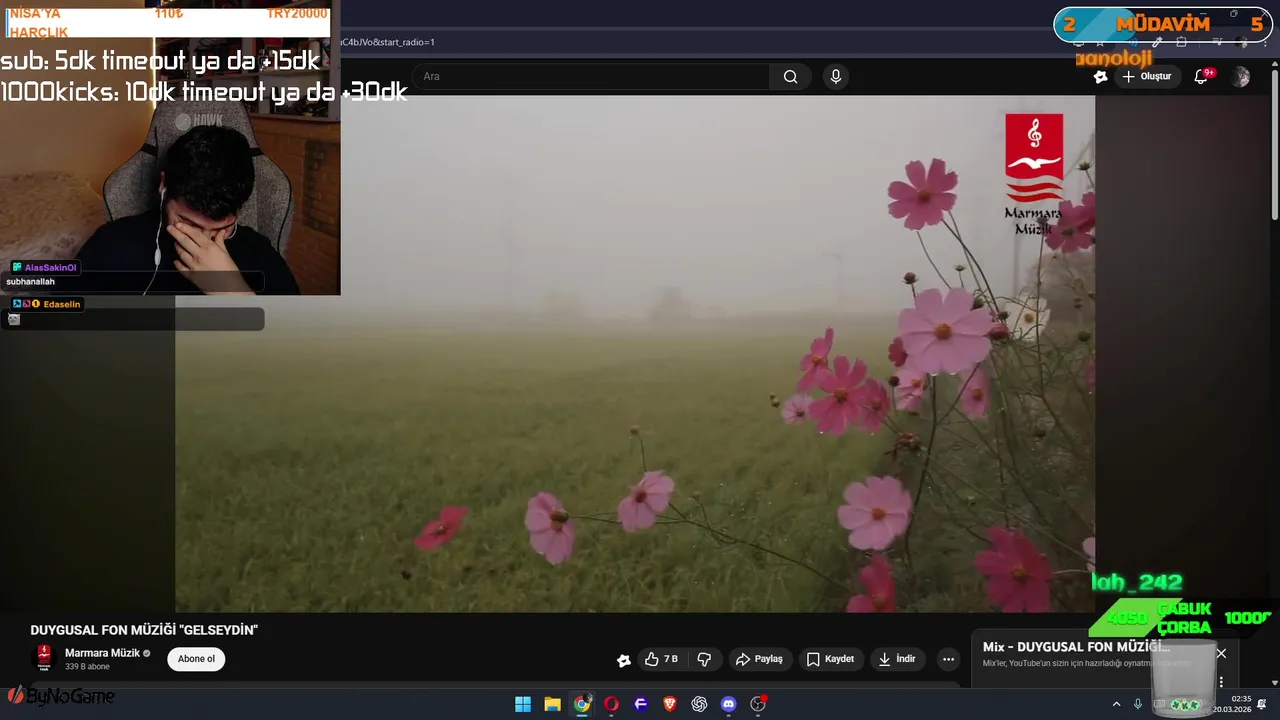The height and width of the screenshot is (720, 1280).
Task: Open the more actions three-dot menu
Action: tap(948, 659)
